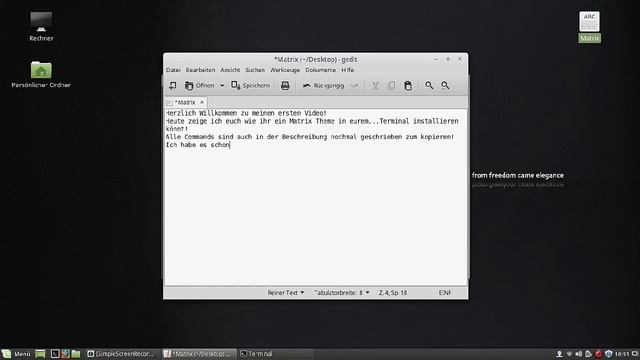
Task: Minimize the gedit window
Action: 436,59
